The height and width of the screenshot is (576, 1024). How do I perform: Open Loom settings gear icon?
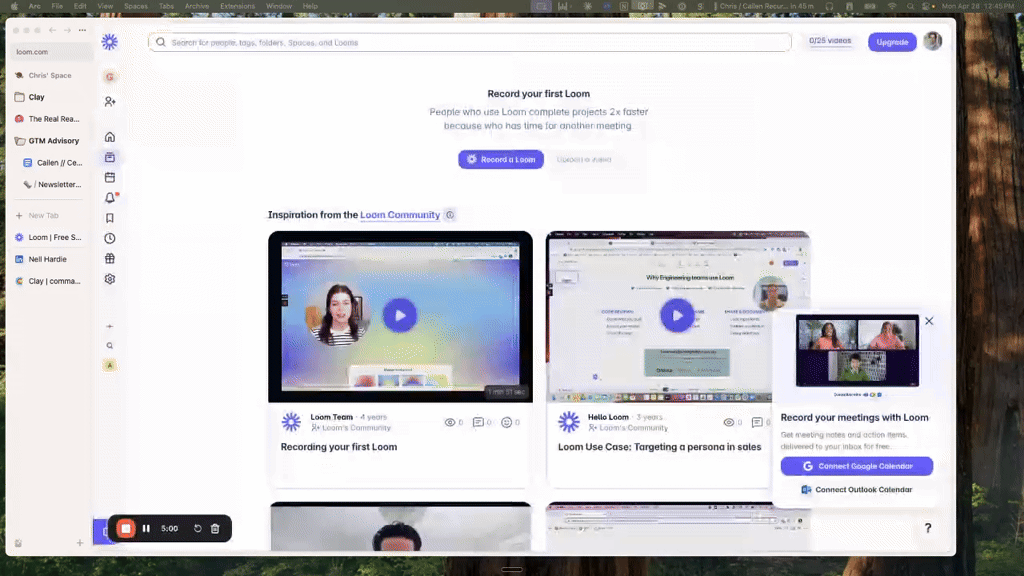pyautogui.click(x=110, y=279)
